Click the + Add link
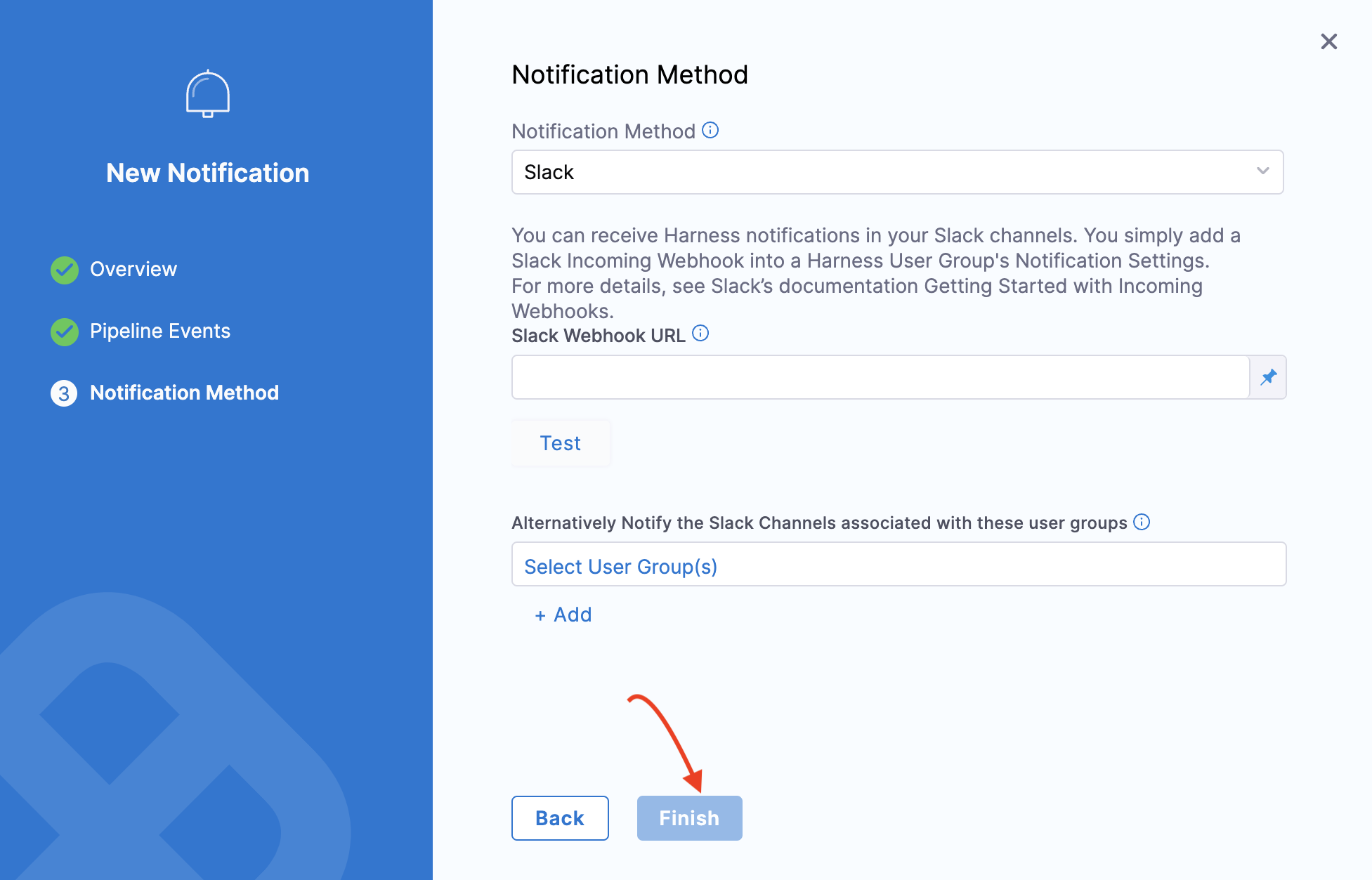 [x=563, y=615]
